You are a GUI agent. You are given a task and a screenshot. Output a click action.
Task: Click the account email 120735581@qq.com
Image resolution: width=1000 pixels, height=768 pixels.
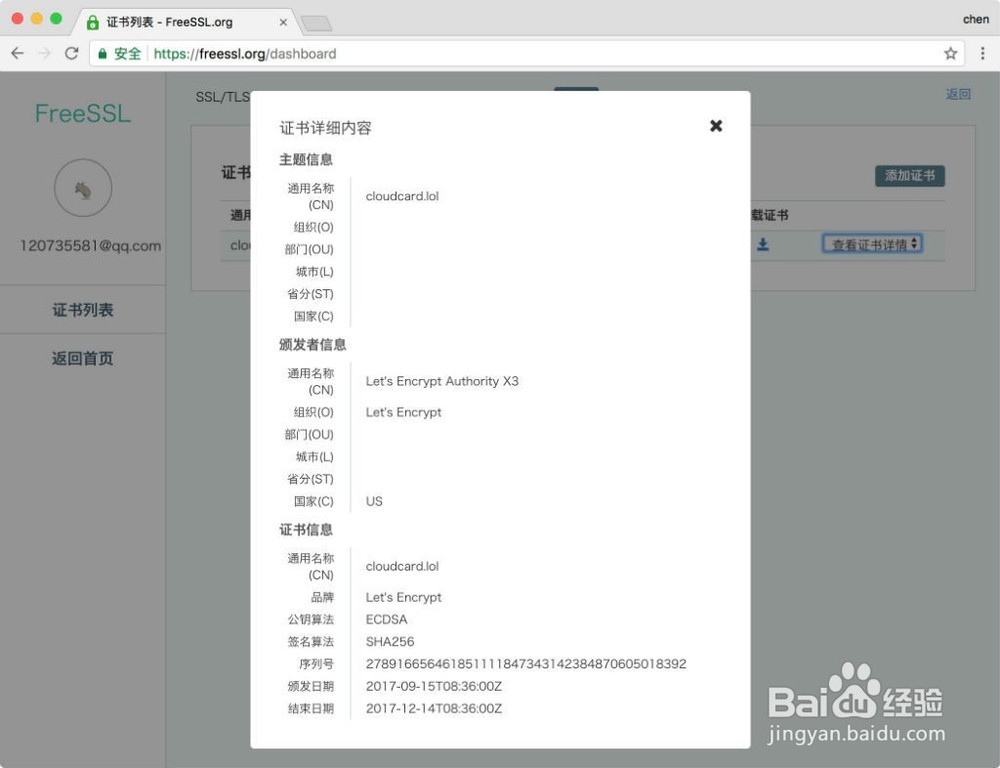click(x=91, y=246)
